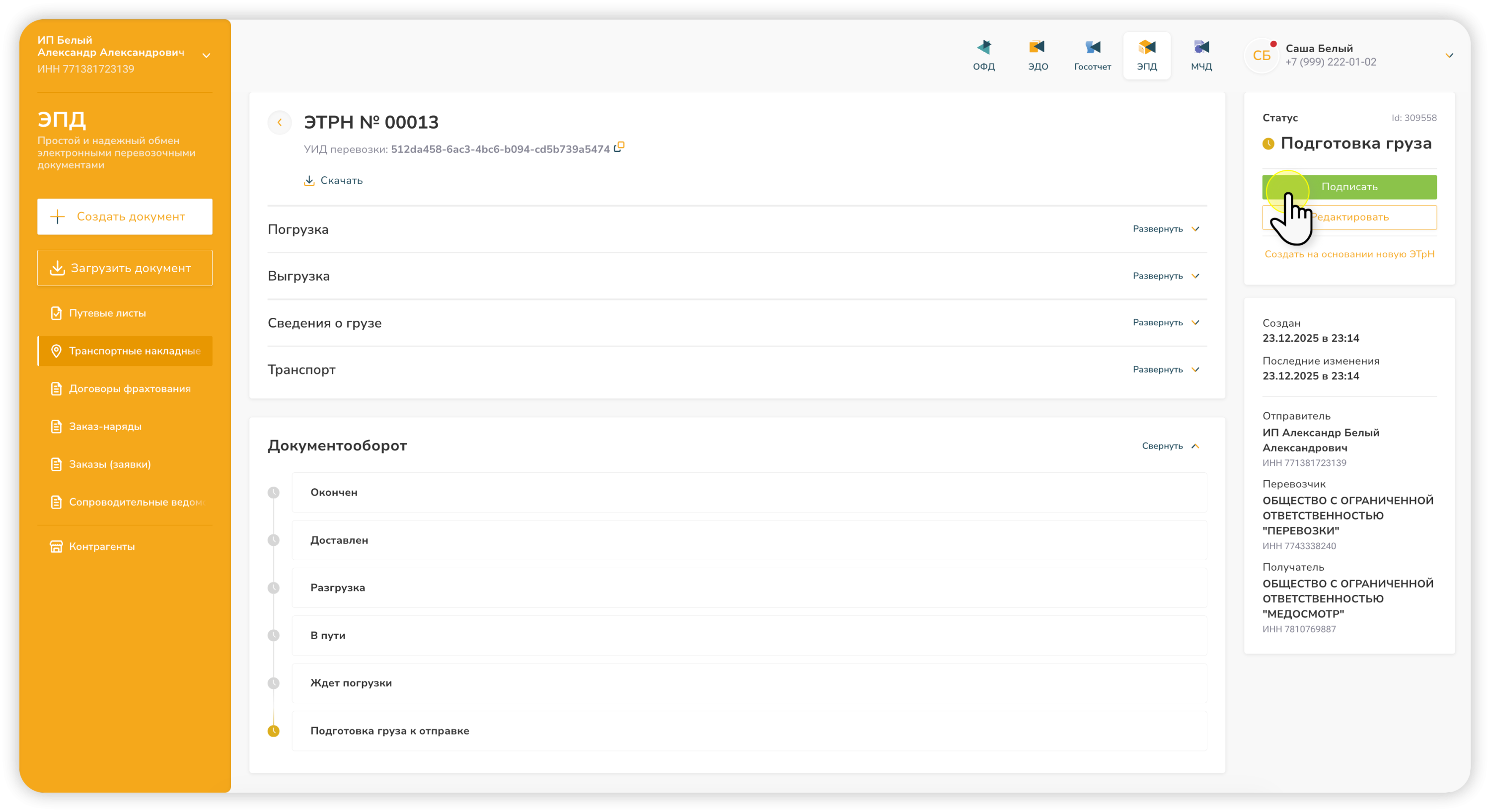Collapse the Документооборот section
This screenshot has width=1490, height=812.
pos(1170,446)
